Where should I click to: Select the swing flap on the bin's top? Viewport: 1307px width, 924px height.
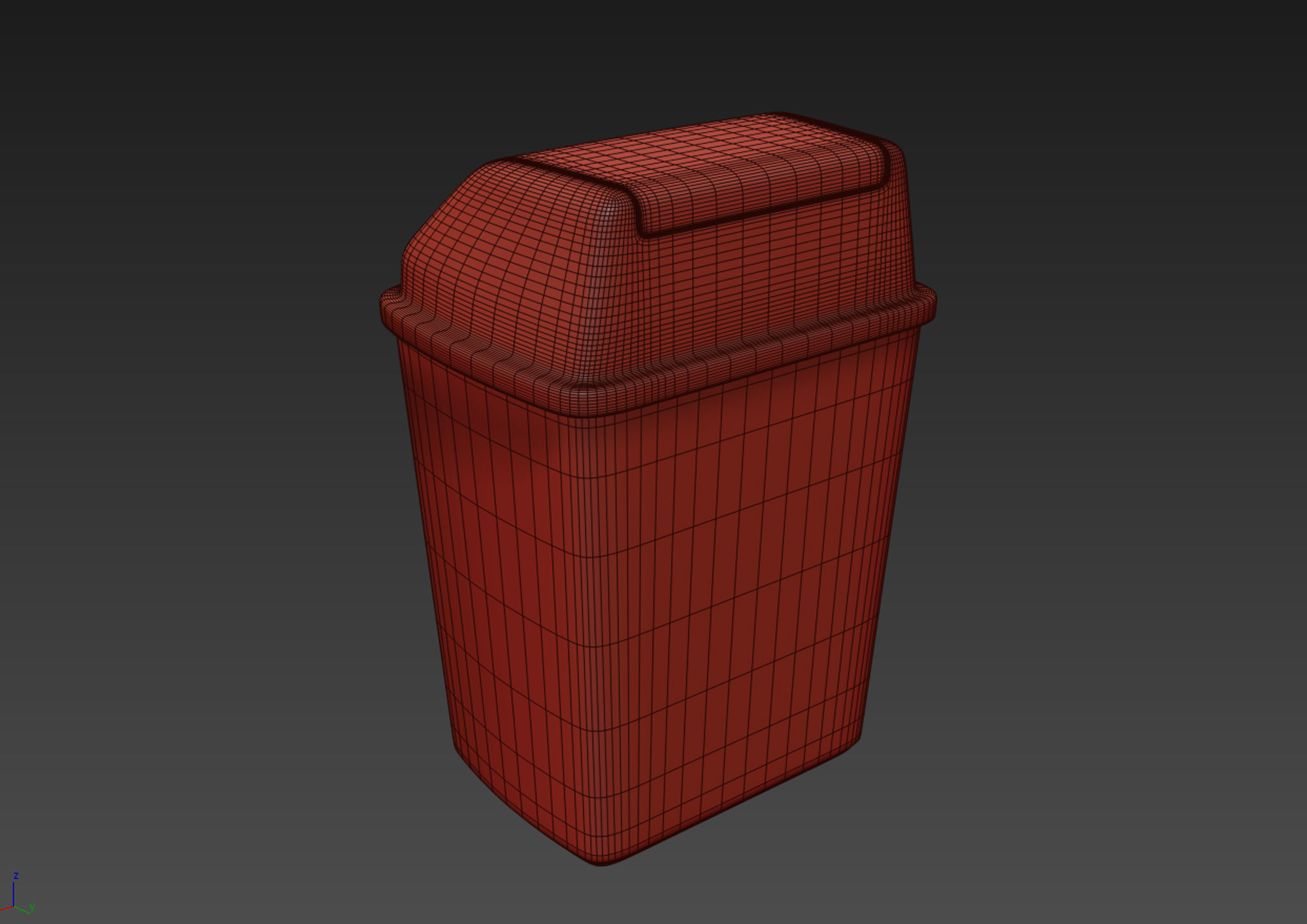703,173
